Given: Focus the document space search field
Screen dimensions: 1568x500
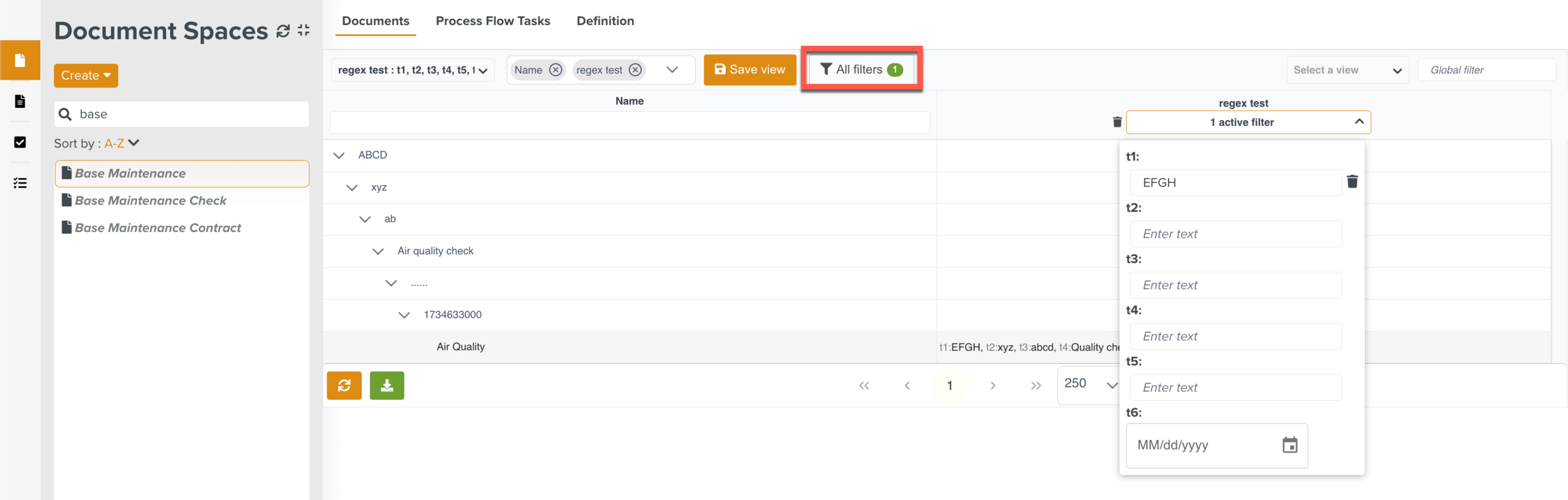Looking at the screenshot, I should 181,114.
